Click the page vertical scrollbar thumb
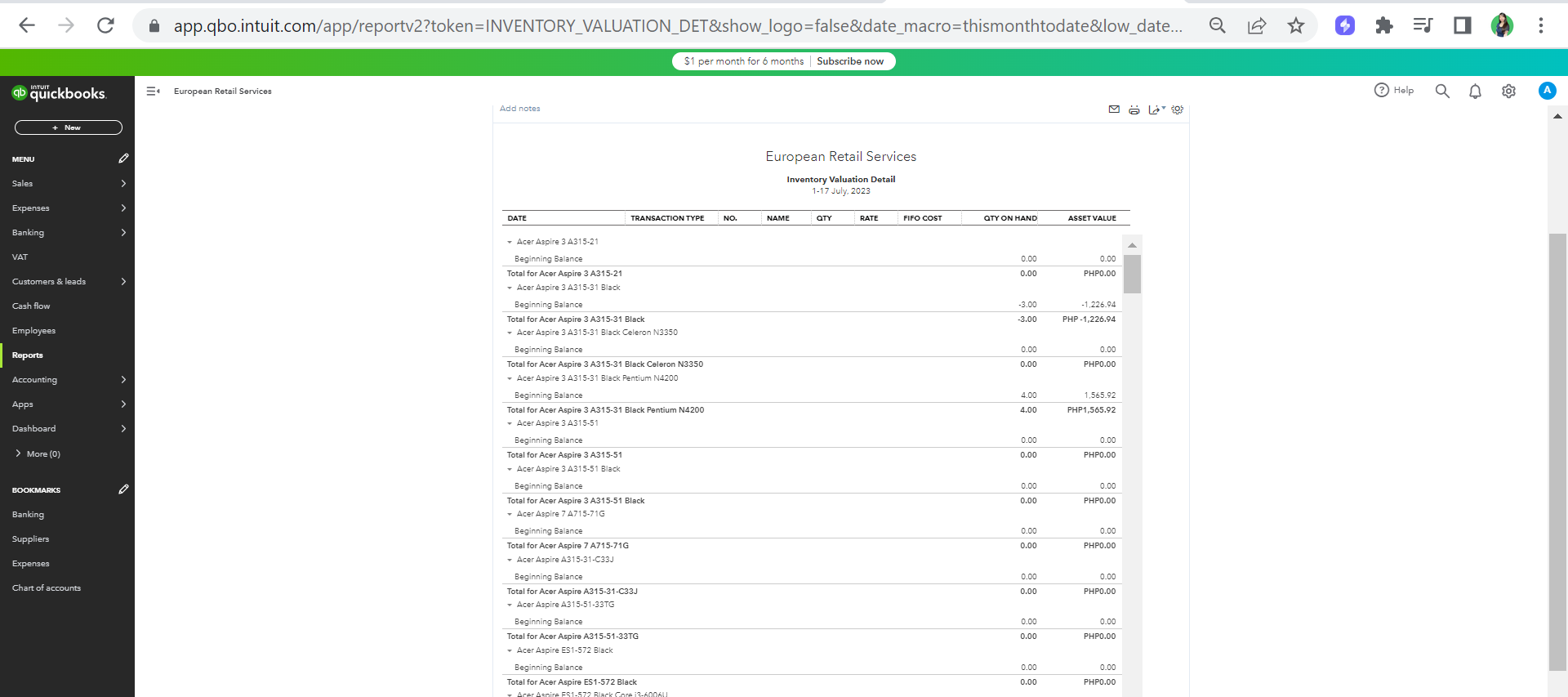This screenshot has height=697, width=1568. pos(1557,452)
